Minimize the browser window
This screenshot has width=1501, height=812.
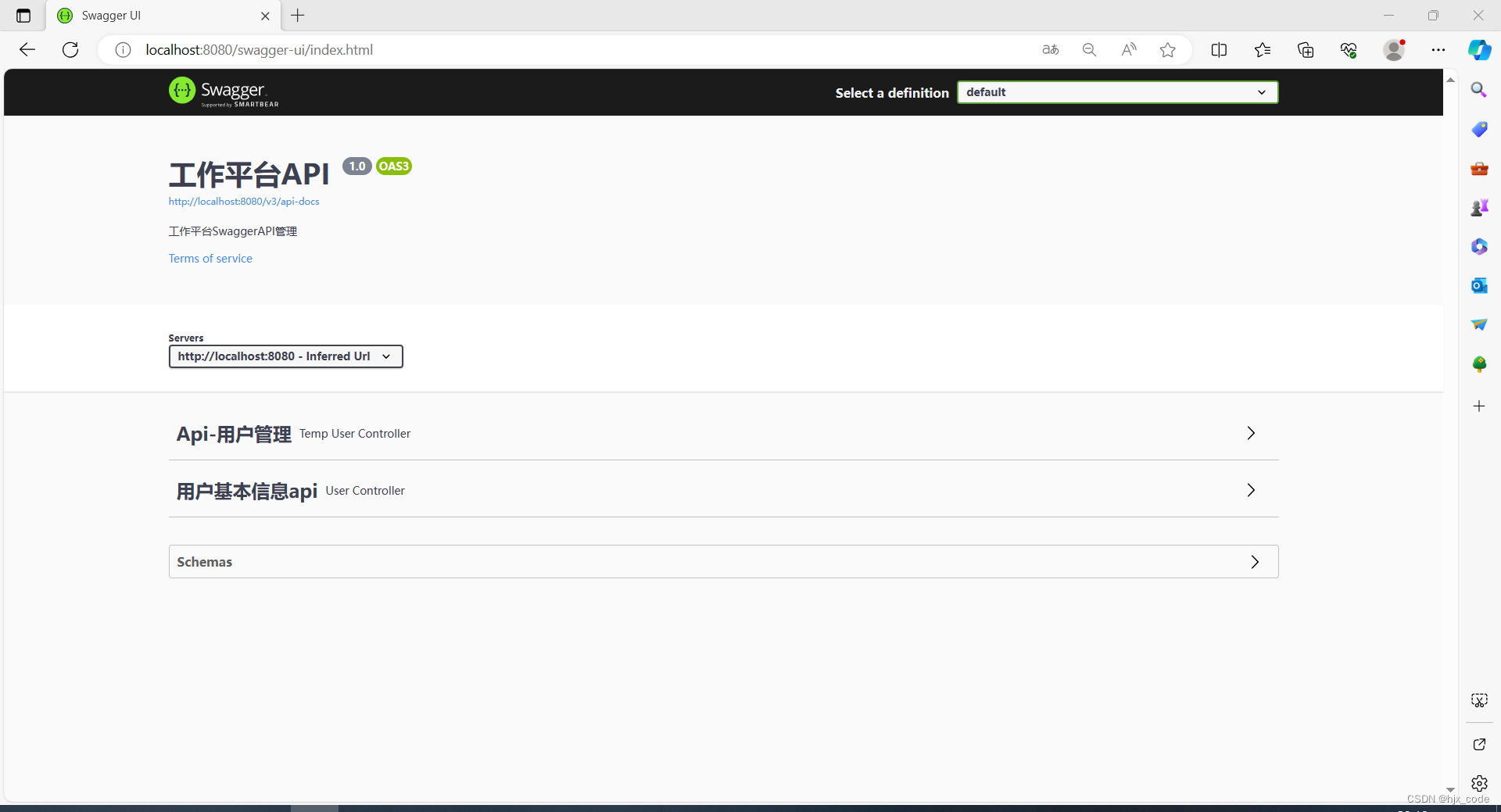pos(1388,16)
